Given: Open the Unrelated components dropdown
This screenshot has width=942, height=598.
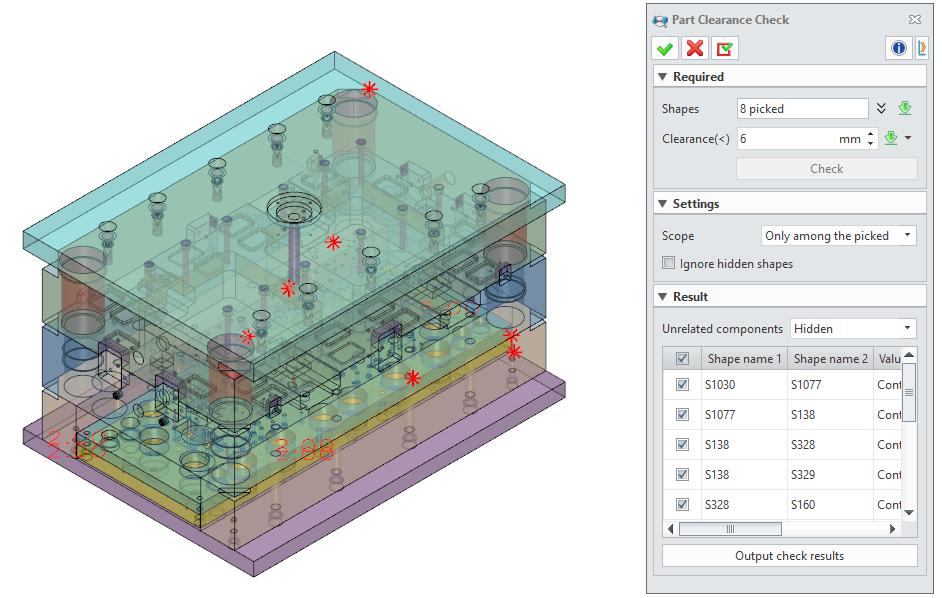Looking at the screenshot, I should pos(852,328).
